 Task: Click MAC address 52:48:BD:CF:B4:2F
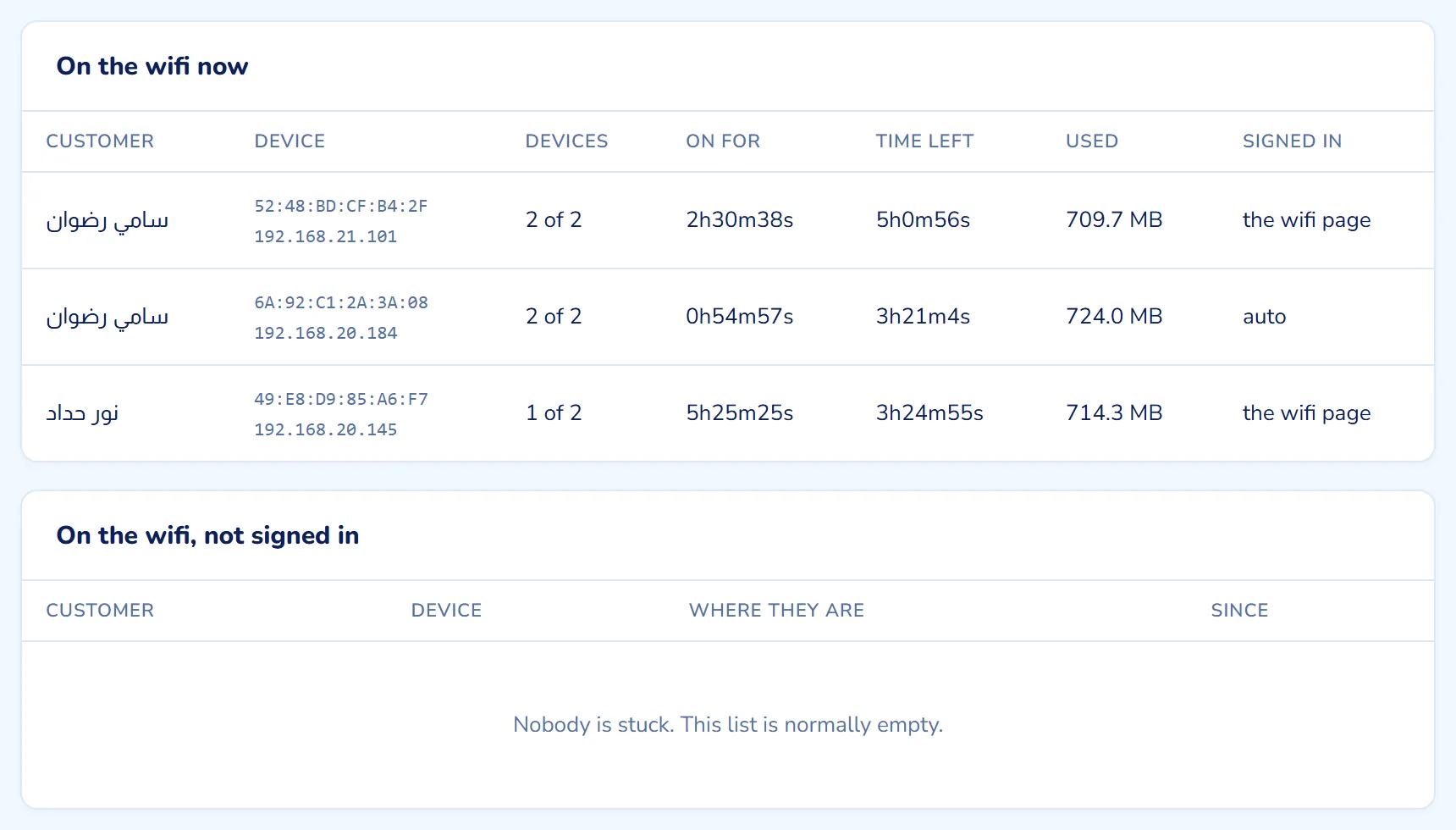pos(341,206)
